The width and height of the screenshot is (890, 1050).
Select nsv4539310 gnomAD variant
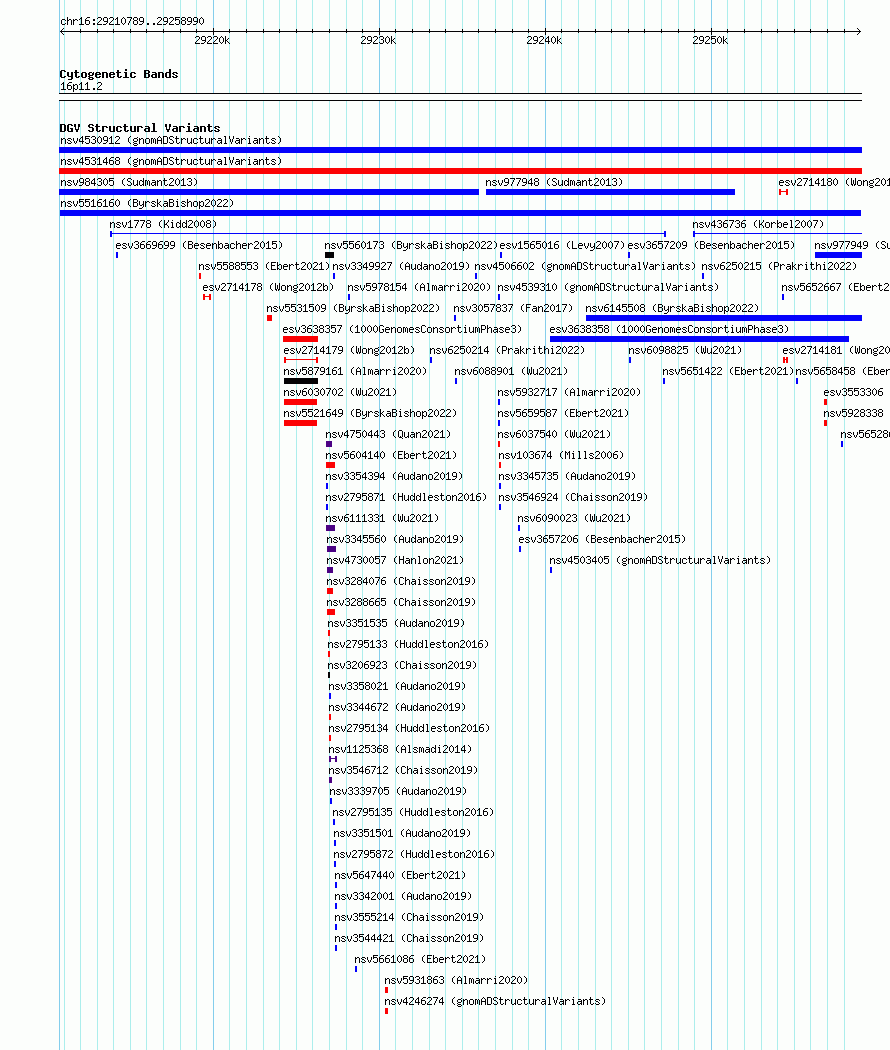coord(608,287)
